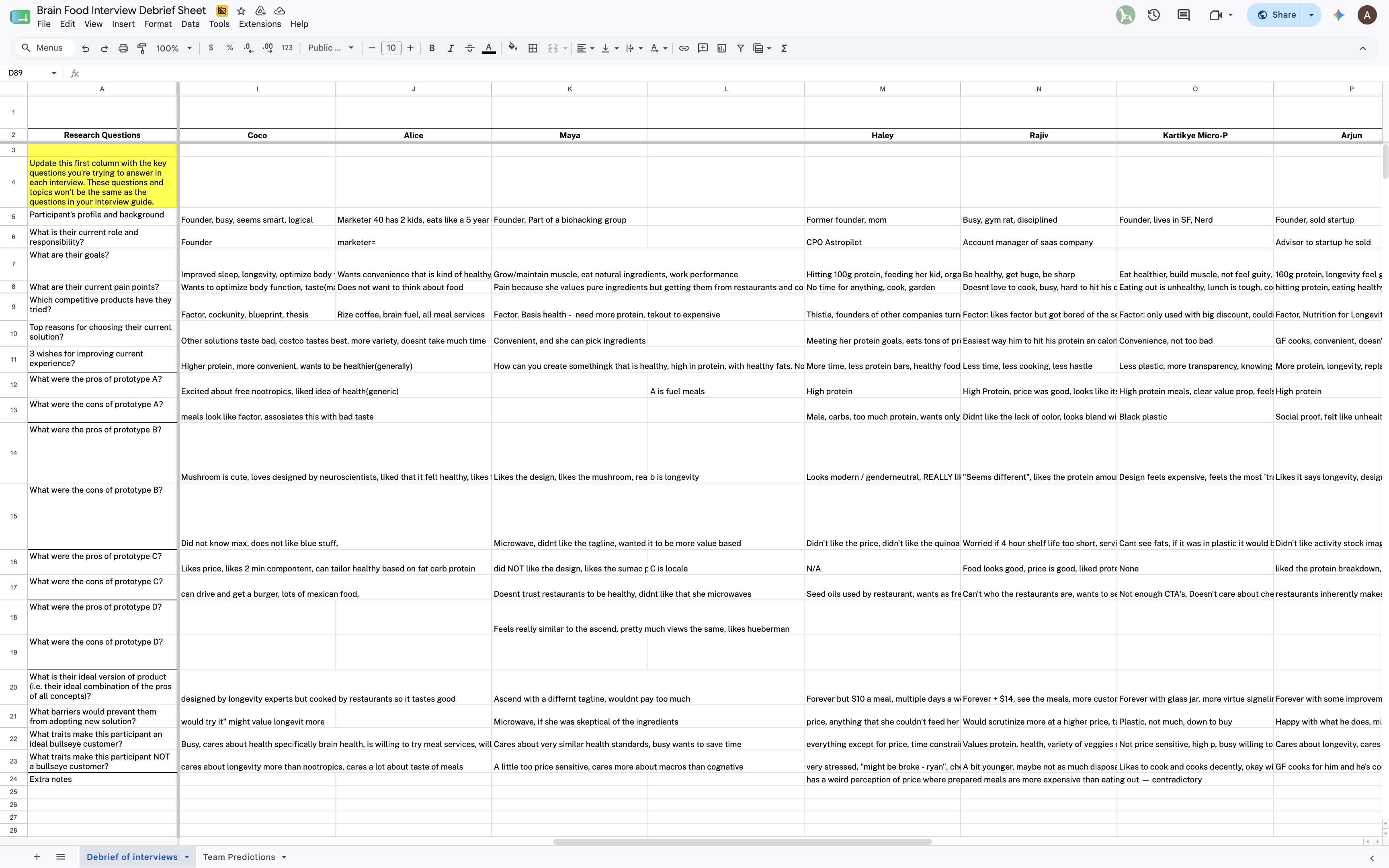Decrease decimal places icon
Screen dimensions: 1389x868
pos(248,48)
